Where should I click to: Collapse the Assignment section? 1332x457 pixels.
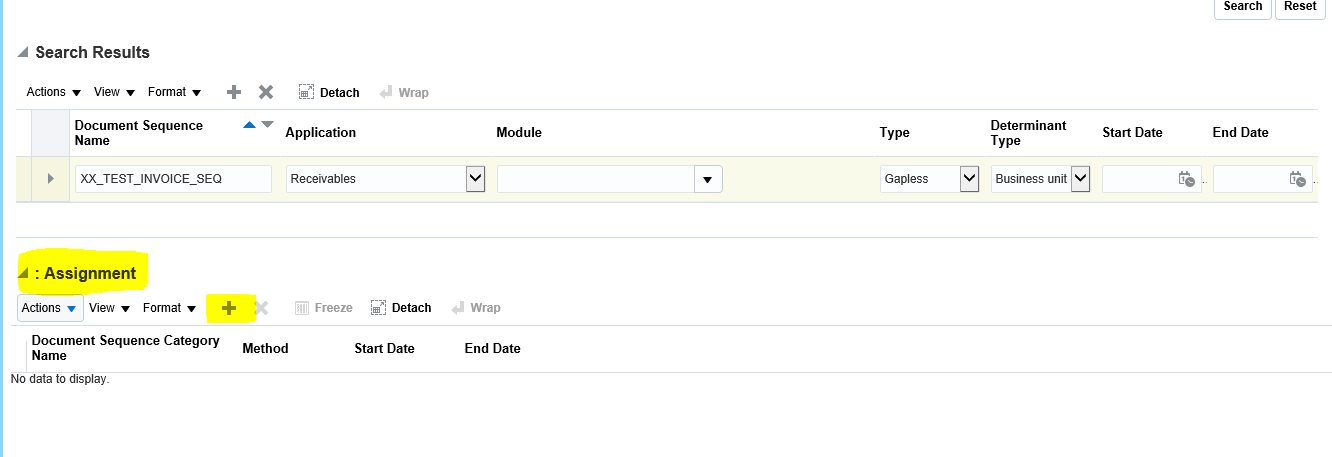23,274
